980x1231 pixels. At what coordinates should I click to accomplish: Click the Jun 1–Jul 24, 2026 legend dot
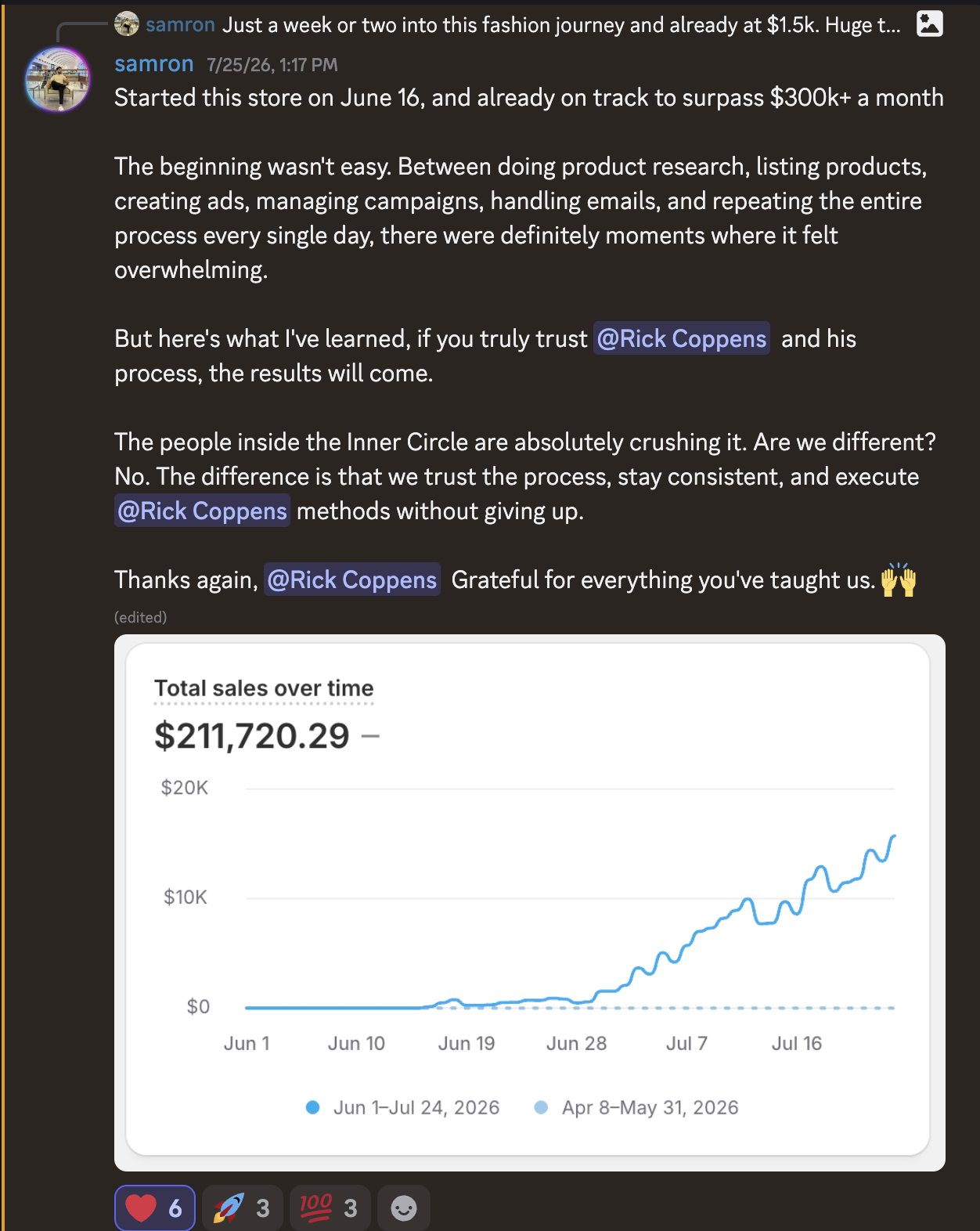pyautogui.click(x=312, y=1107)
